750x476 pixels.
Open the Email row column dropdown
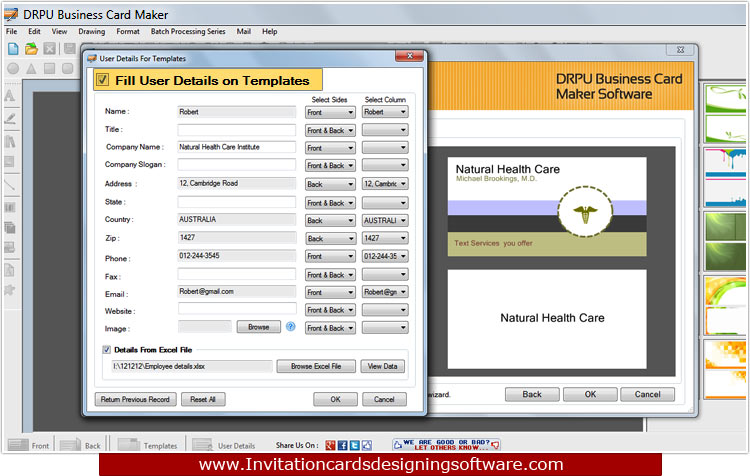point(385,292)
